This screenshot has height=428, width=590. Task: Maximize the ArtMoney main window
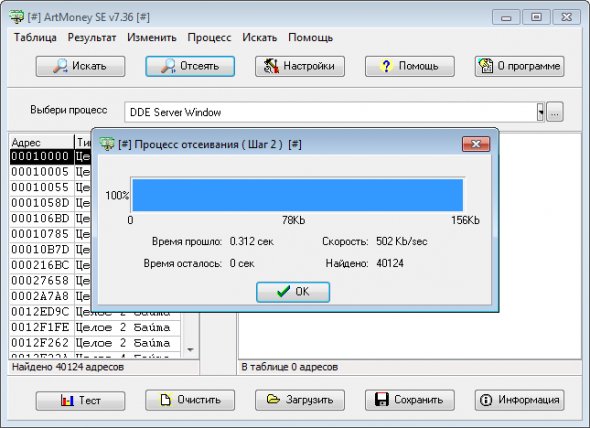pos(536,17)
